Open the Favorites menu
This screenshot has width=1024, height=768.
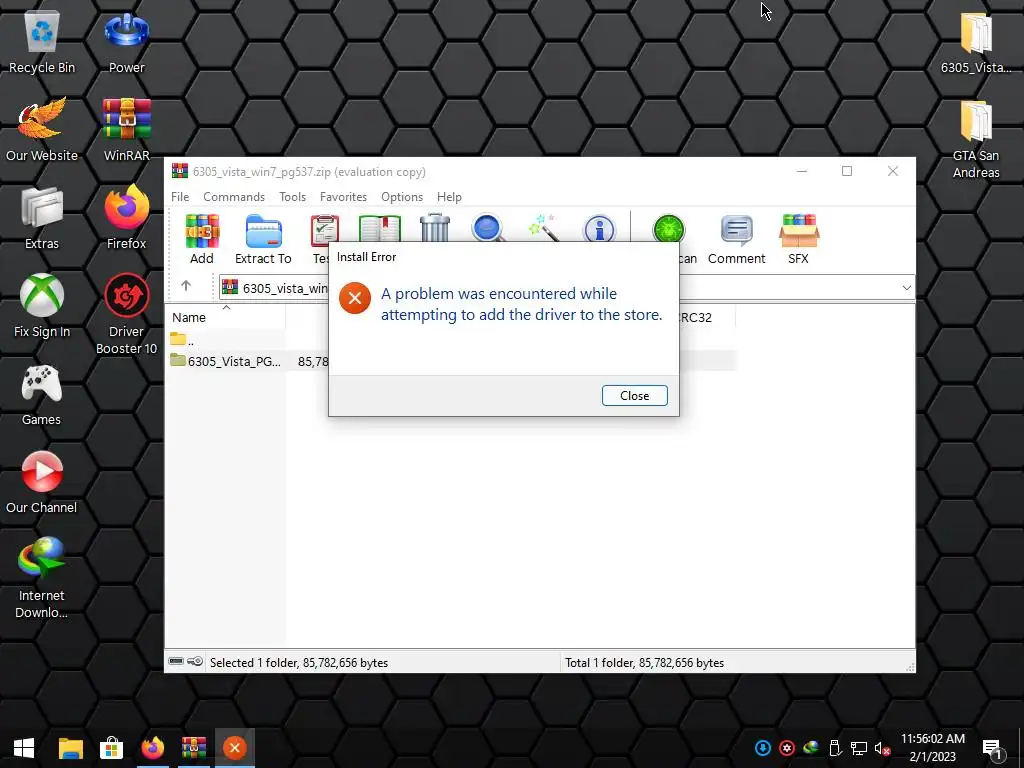click(344, 197)
